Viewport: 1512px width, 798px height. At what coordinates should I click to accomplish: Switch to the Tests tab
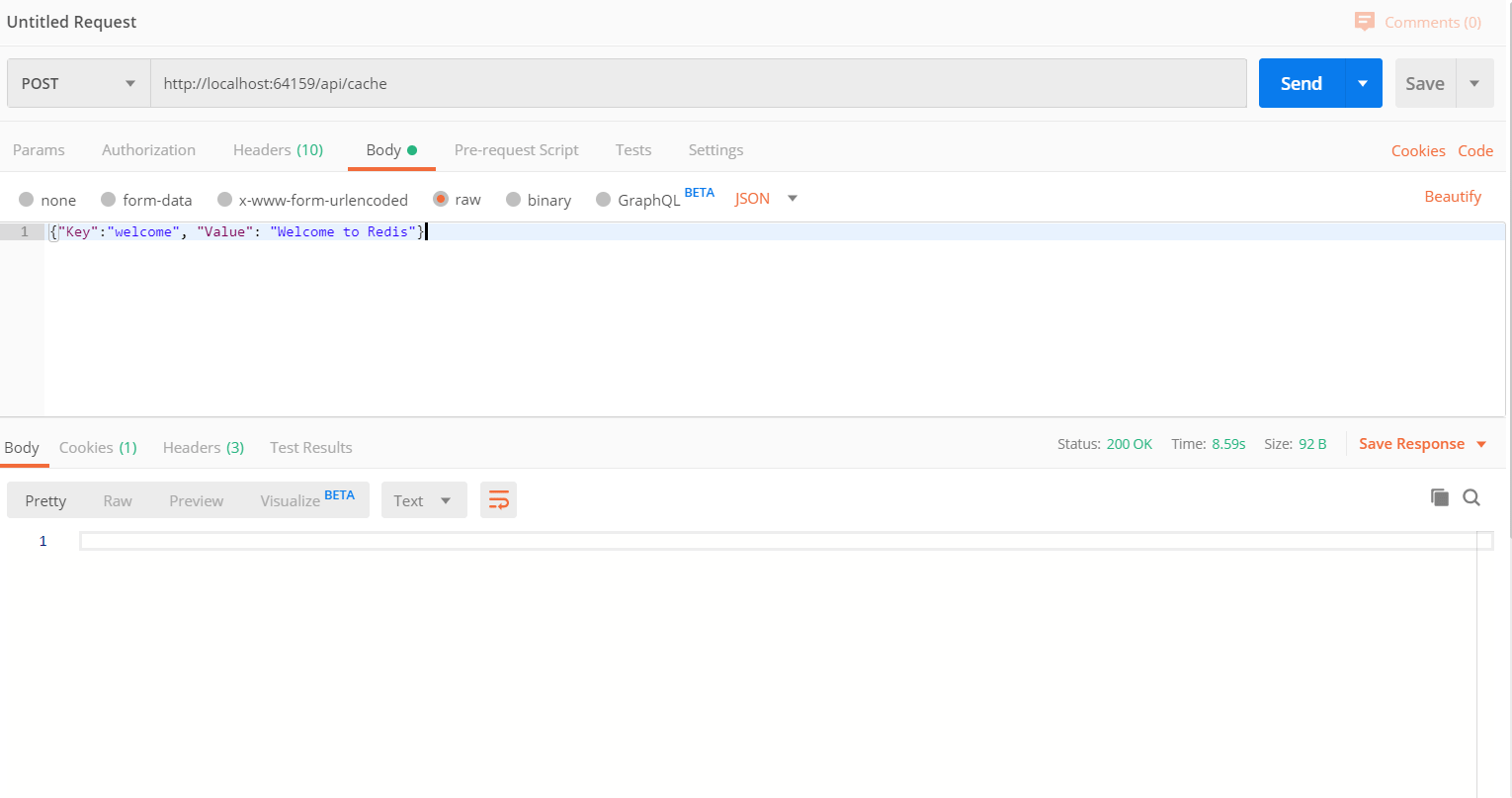(633, 150)
